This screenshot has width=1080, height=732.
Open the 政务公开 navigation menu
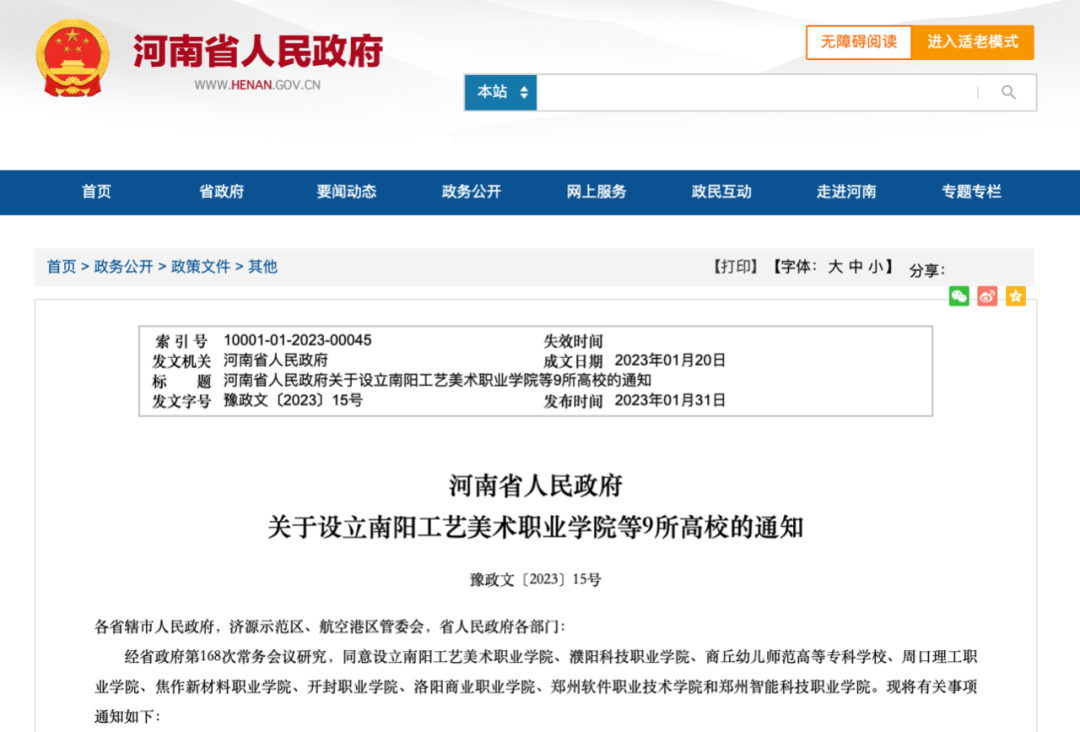pos(470,192)
